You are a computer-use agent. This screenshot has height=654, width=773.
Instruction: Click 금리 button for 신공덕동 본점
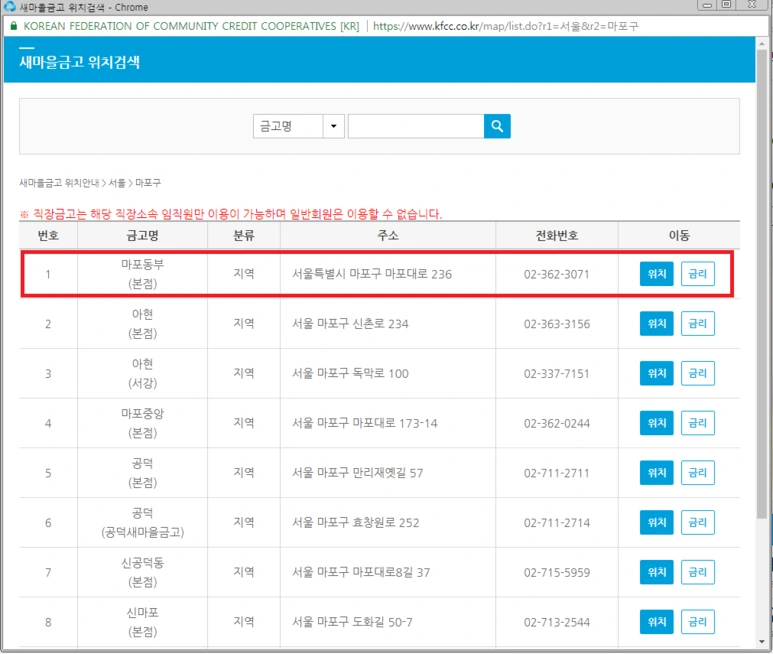point(697,572)
